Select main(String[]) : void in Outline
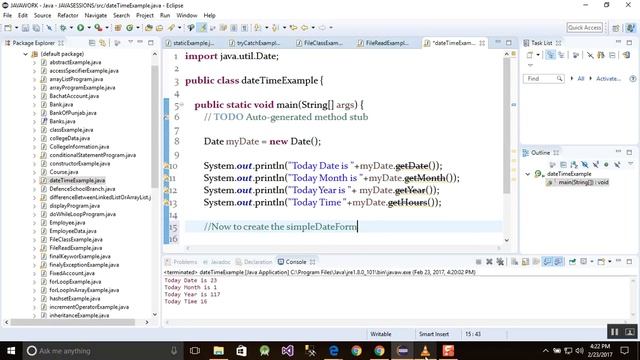The image size is (640, 360). [x=578, y=182]
